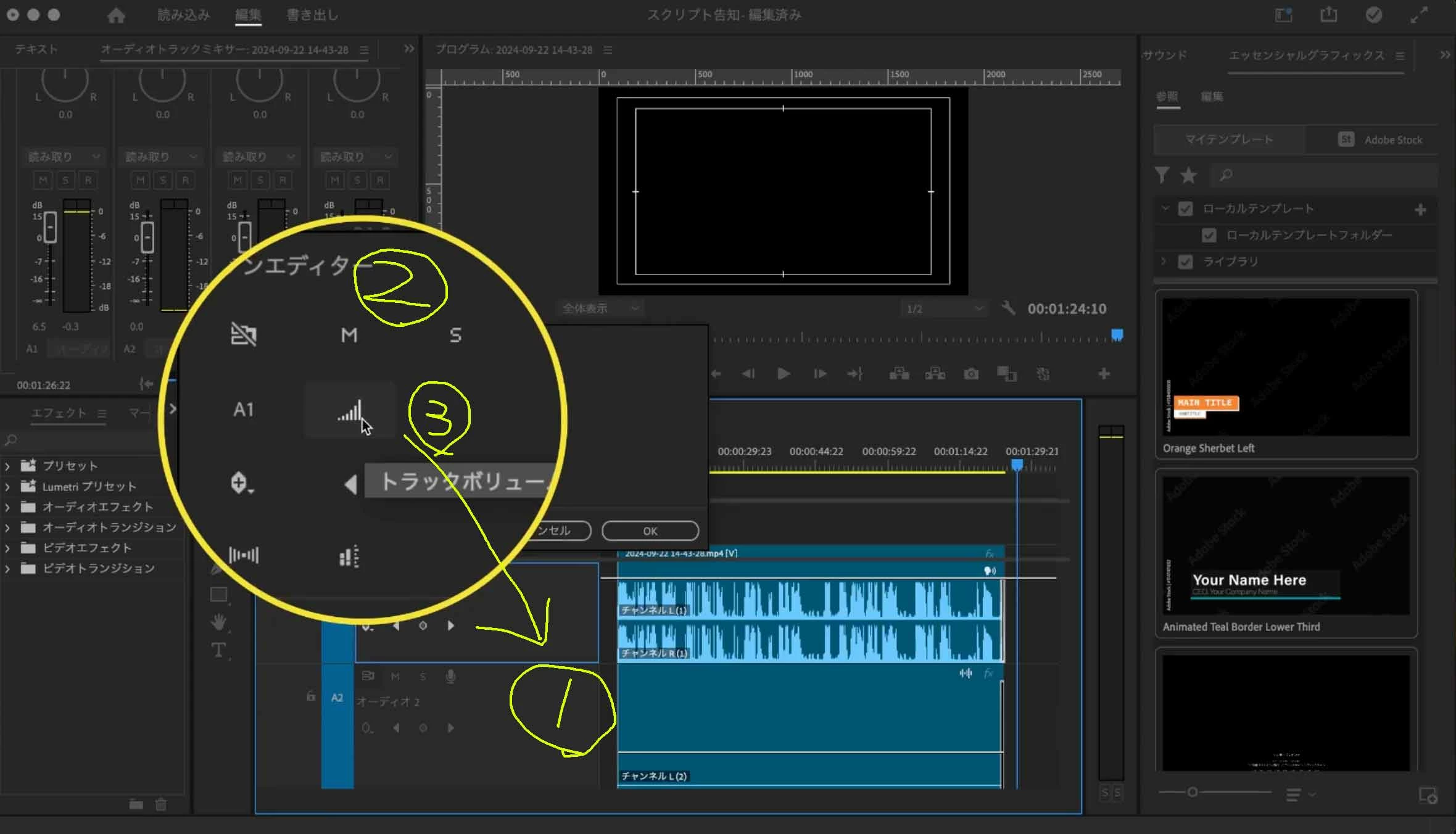Click the A1 volume fader in mixer
Image resolution: width=1456 pixels, height=834 pixels.
point(50,228)
